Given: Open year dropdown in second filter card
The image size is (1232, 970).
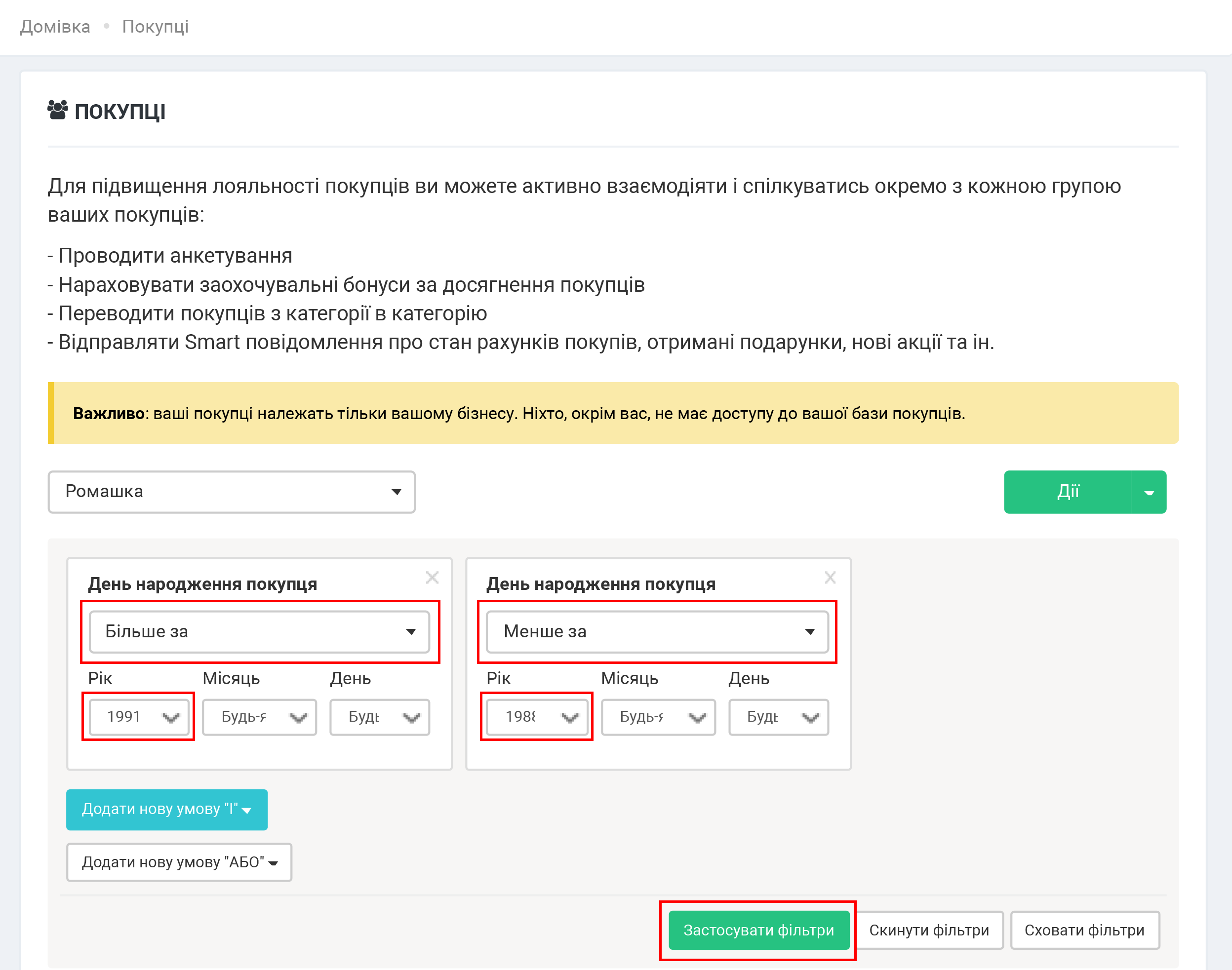Looking at the screenshot, I should coord(537,717).
